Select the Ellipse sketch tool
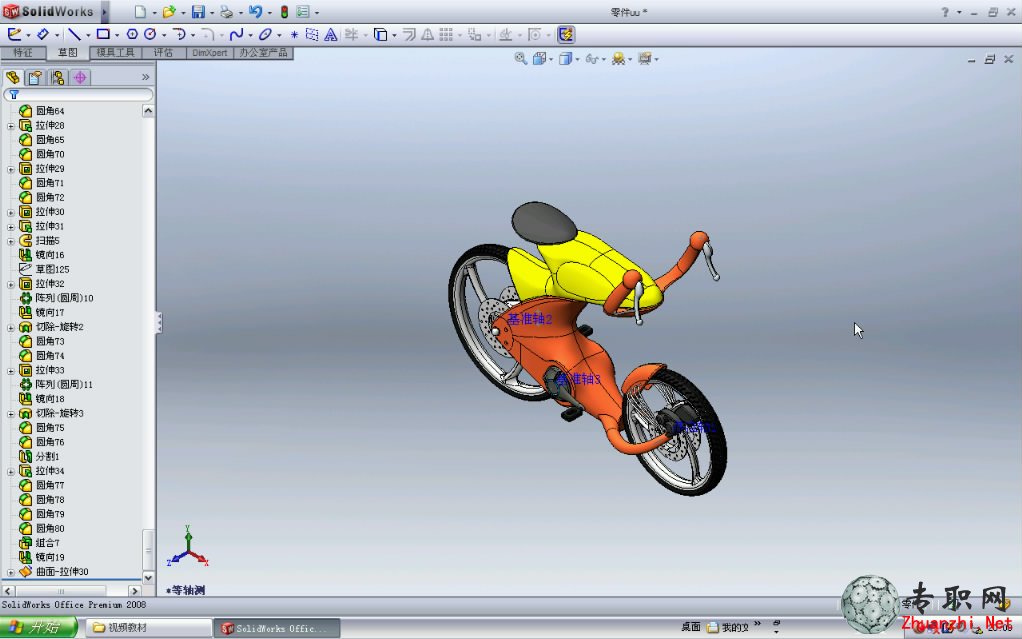 click(x=265, y=34)
